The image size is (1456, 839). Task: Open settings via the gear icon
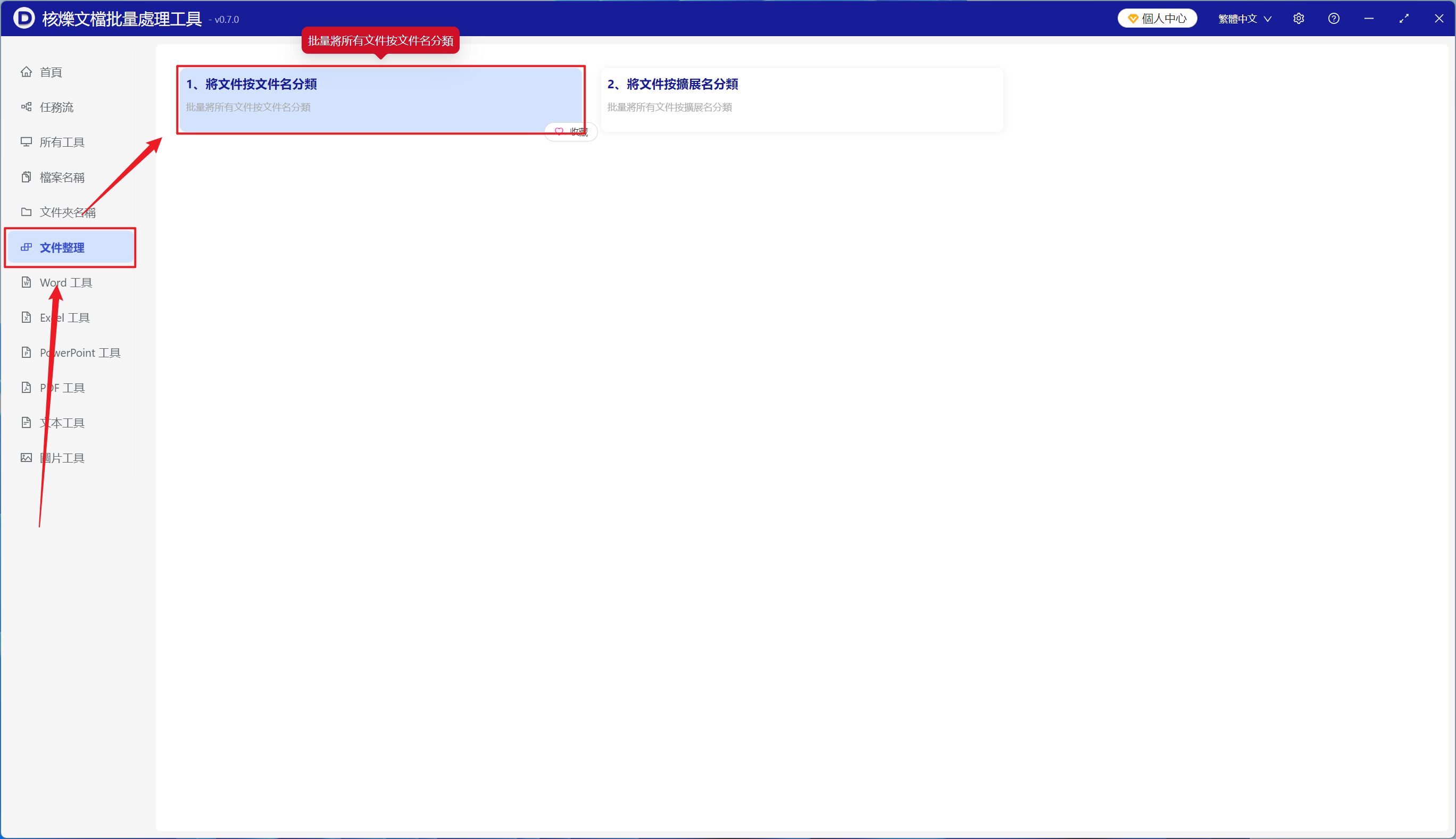(1299, 19)
